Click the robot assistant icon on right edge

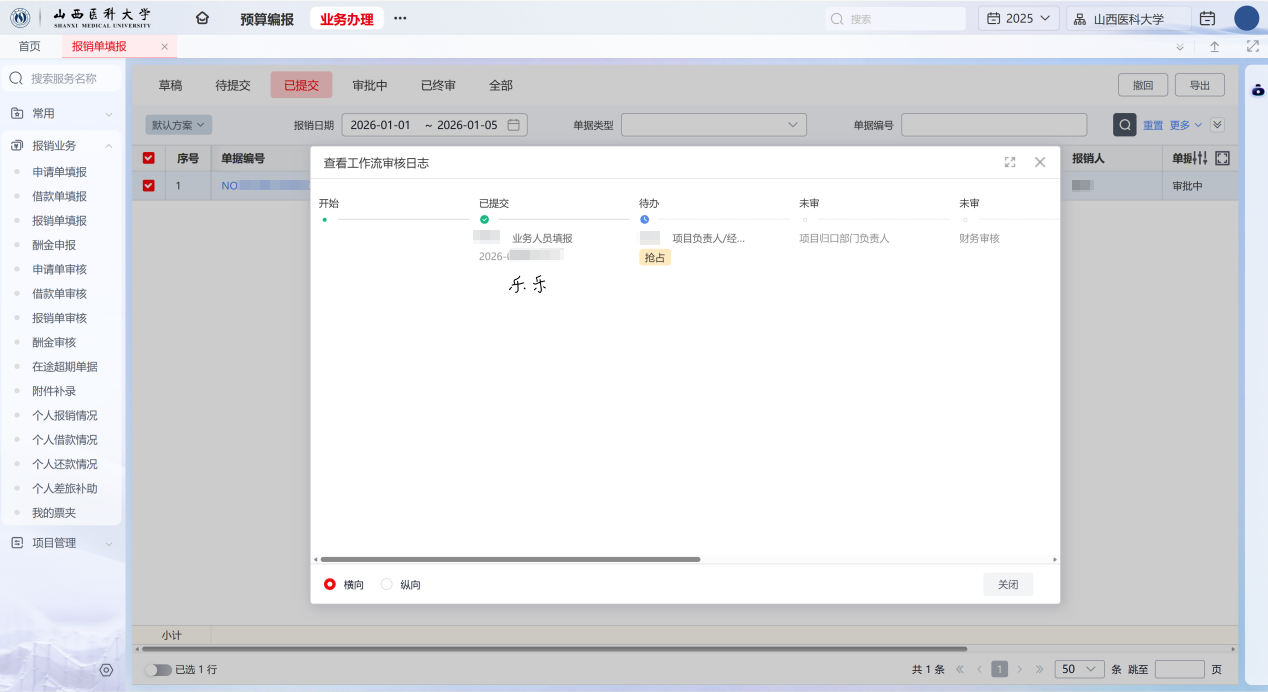pos(1258,90)
